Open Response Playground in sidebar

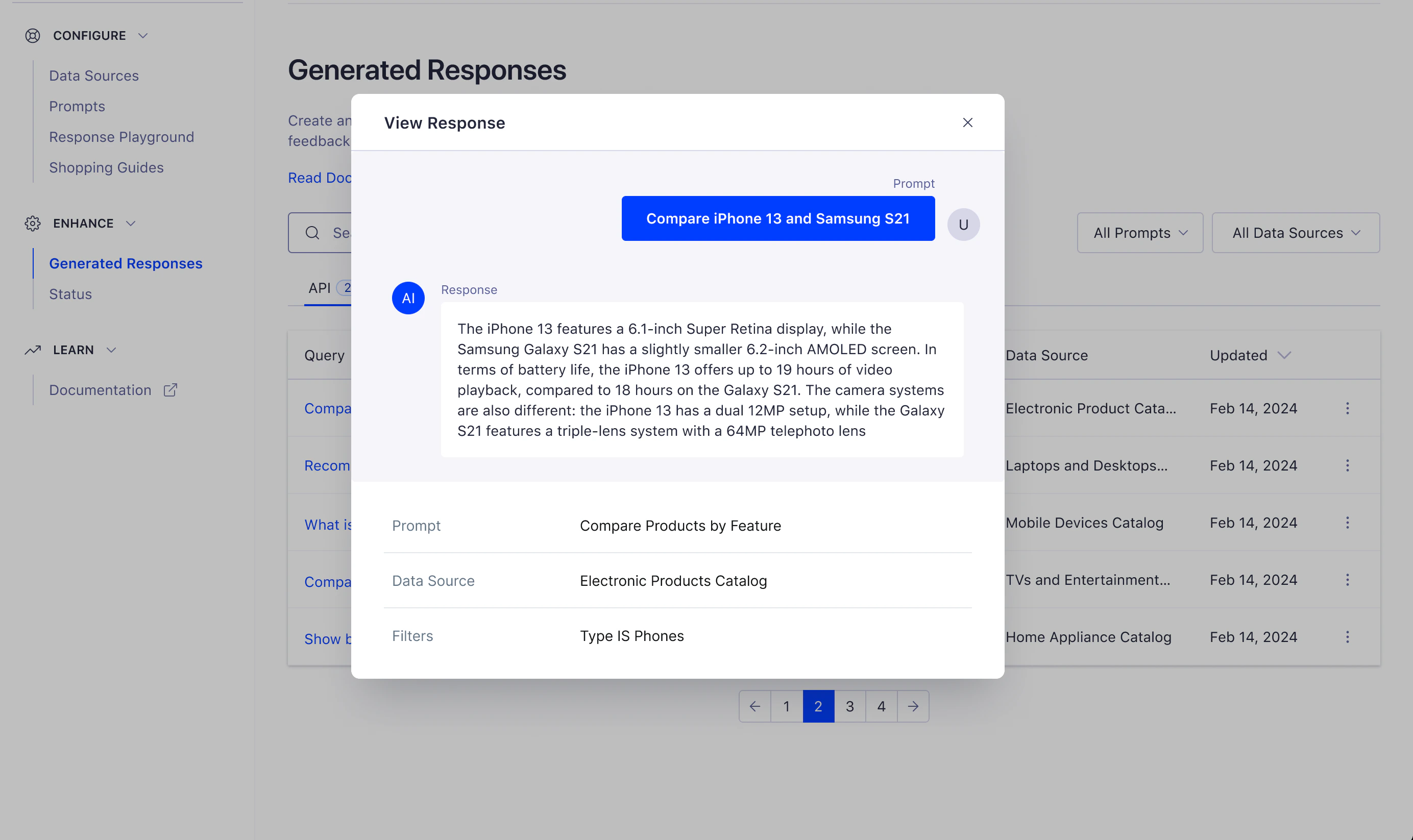pos(121,137)
